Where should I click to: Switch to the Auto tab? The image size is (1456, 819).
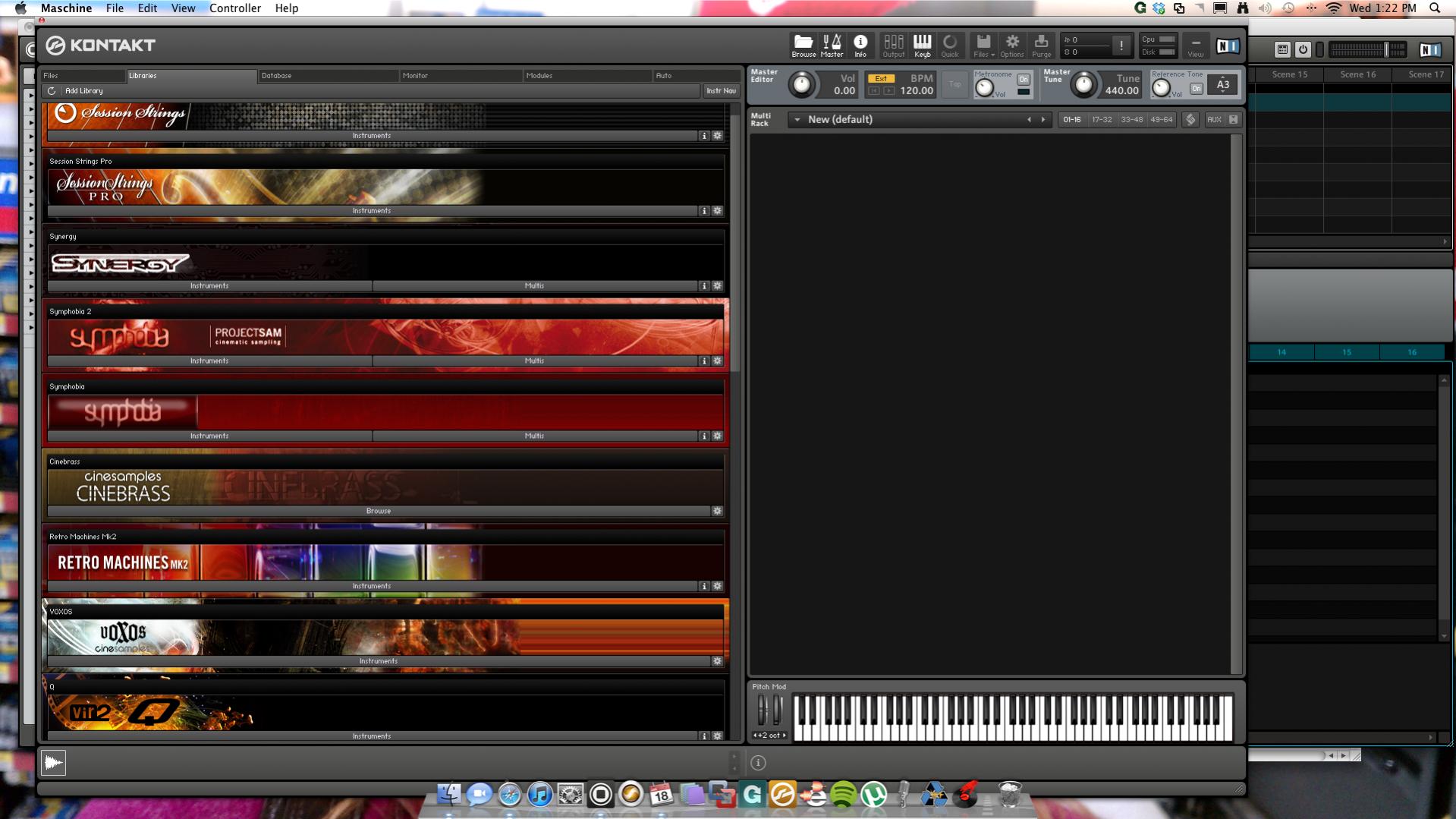click(x=697, y=76)
